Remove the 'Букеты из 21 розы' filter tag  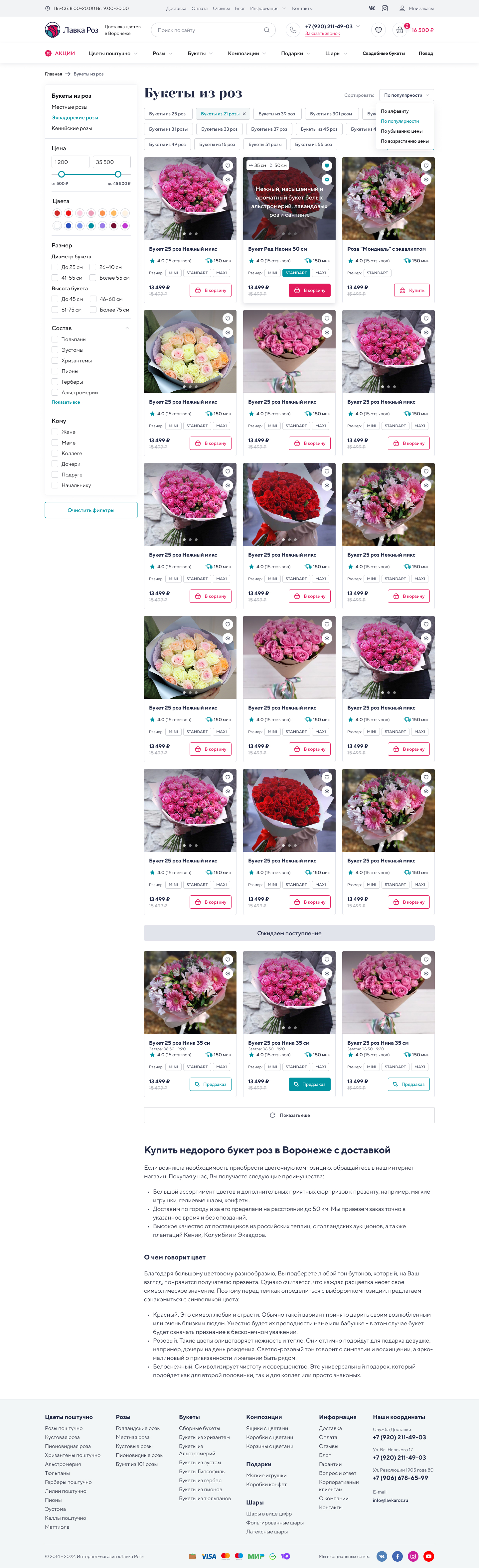(244, 114)
